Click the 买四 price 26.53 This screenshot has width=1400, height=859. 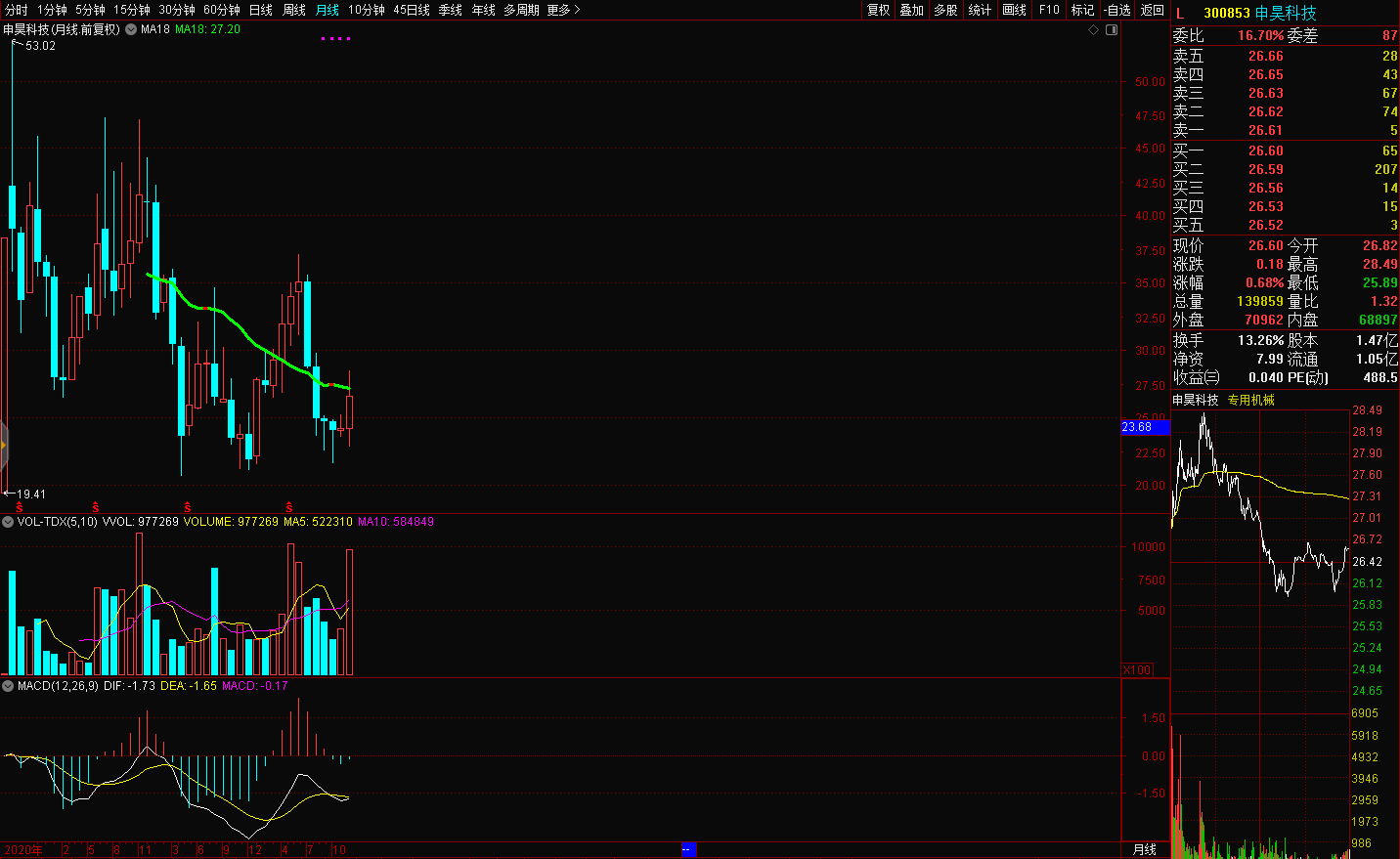[1266, 206]
